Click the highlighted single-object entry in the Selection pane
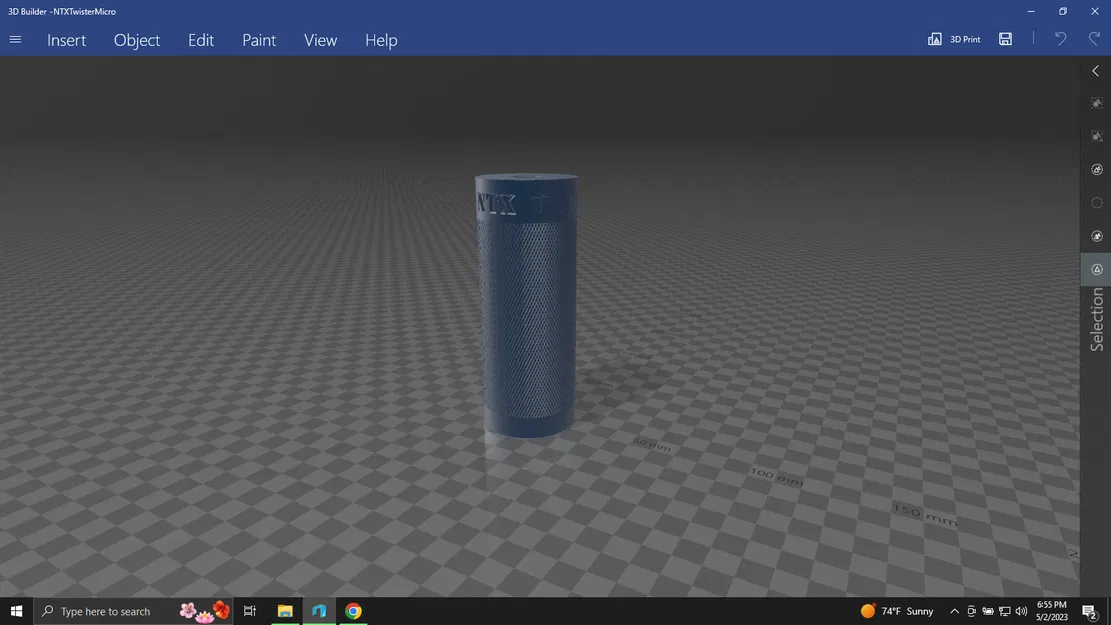This screenshot has width=1111, height=625. point(1095,269)
